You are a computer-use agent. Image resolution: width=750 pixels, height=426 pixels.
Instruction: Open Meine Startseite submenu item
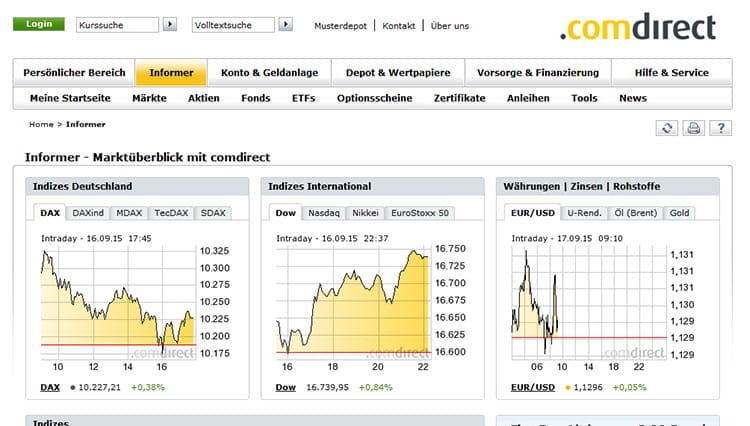(x=70, y=98)
